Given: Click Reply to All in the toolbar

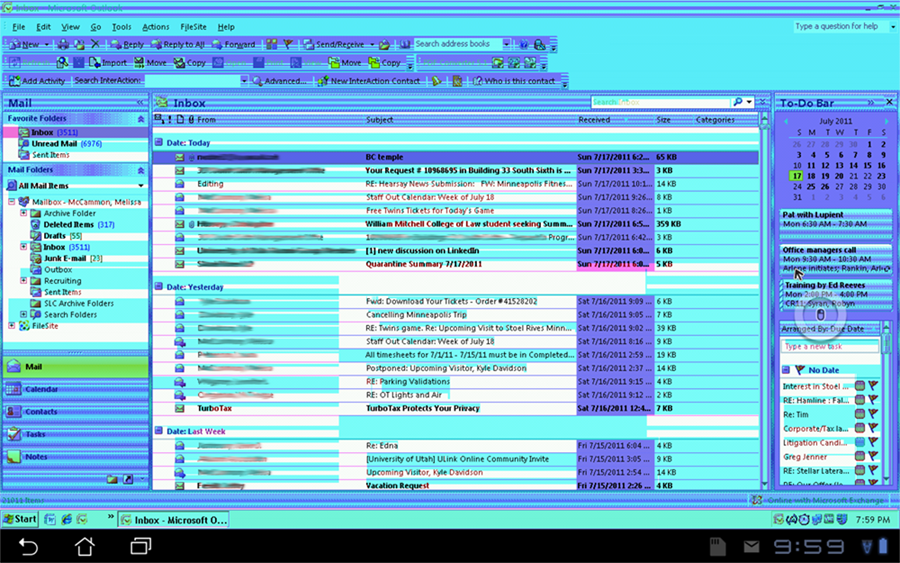Looking at the screenshot, I should [178, 44].
